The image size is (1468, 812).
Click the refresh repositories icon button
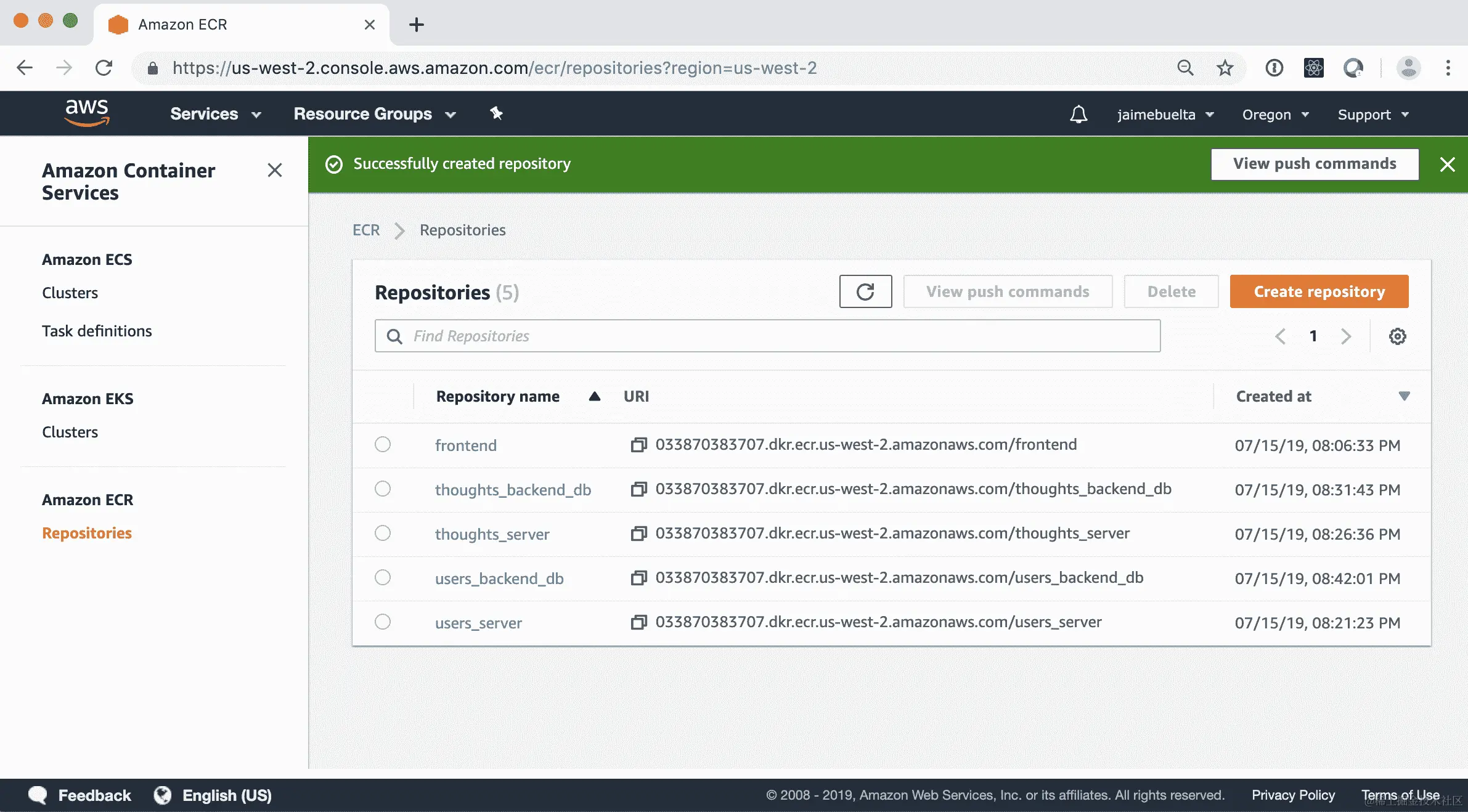(865, 291)
